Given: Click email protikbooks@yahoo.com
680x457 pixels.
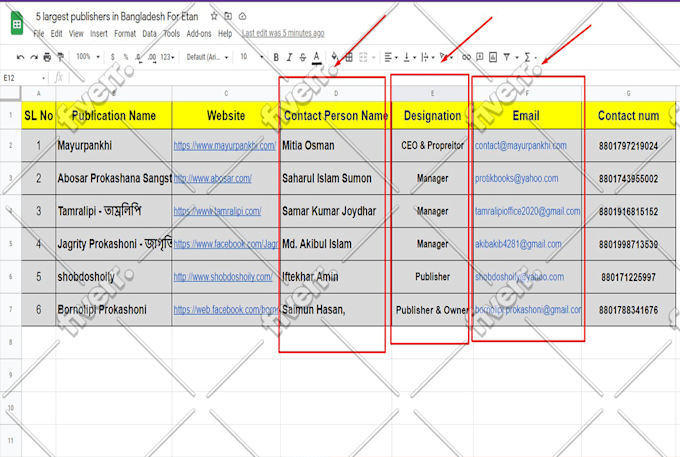Looking at the screenshot, I should 517,178.
